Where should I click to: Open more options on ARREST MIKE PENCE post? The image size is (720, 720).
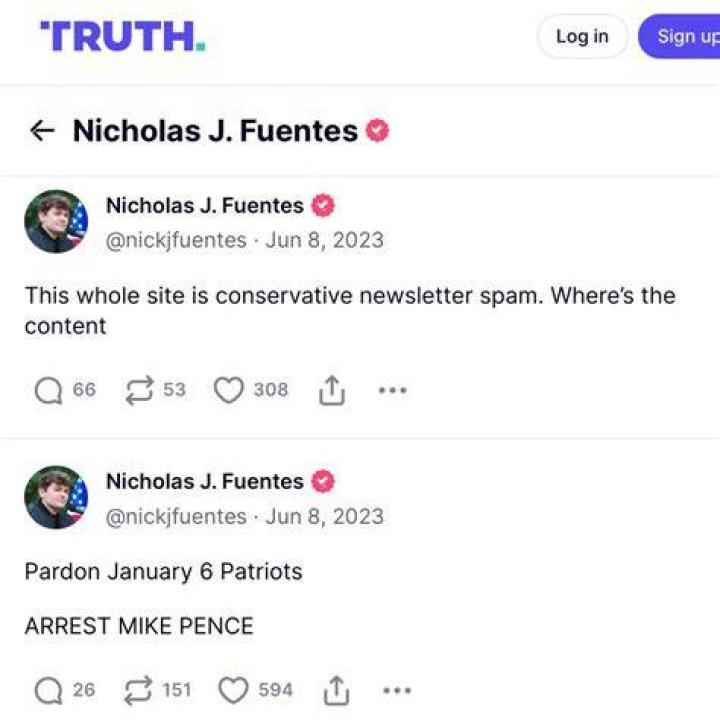(x=397, y=690)
